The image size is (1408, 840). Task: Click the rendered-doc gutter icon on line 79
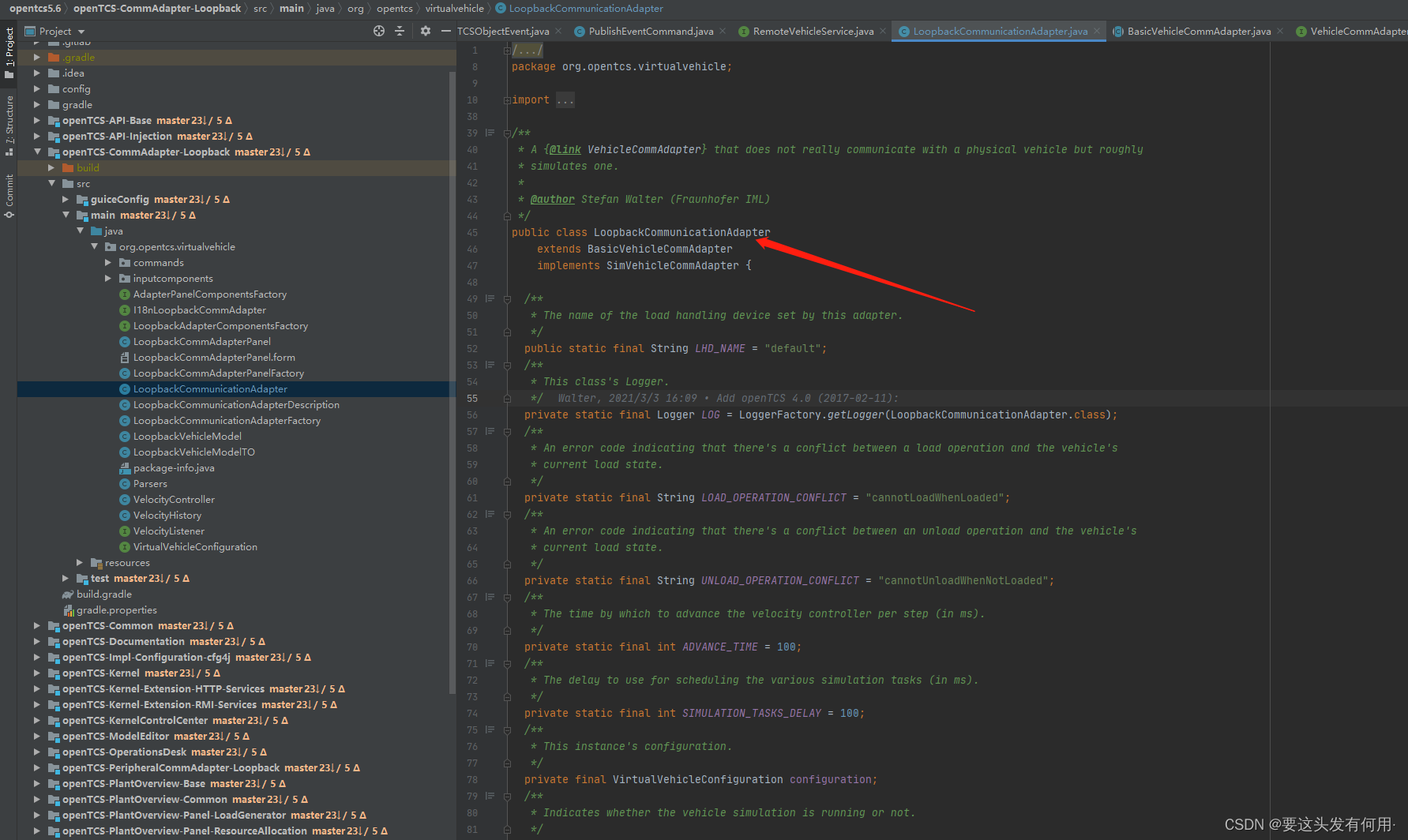pyautogui.click(x=490, y=796)
